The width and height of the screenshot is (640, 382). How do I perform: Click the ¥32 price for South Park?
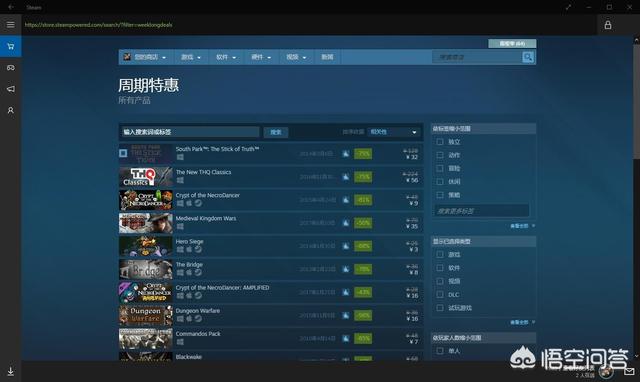click(x=412, y=157)
